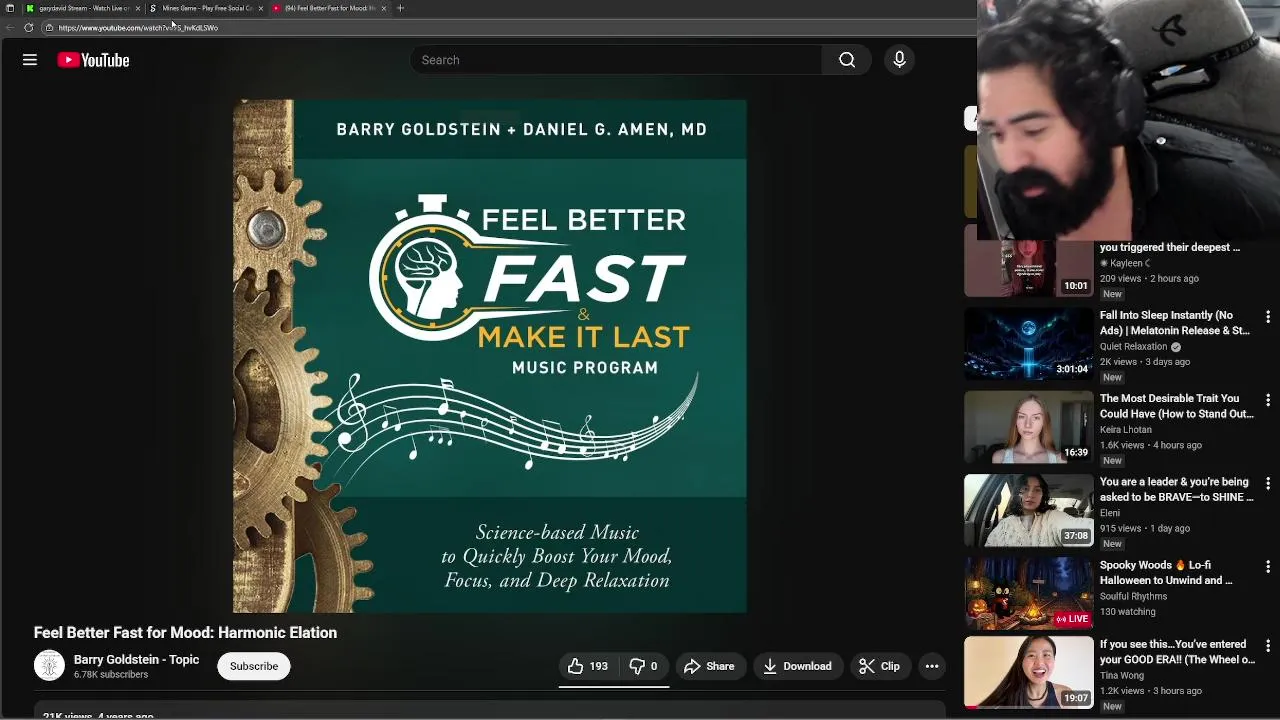Share the video
This screenshot has width=1280, height=720.
tap(709, 666)
